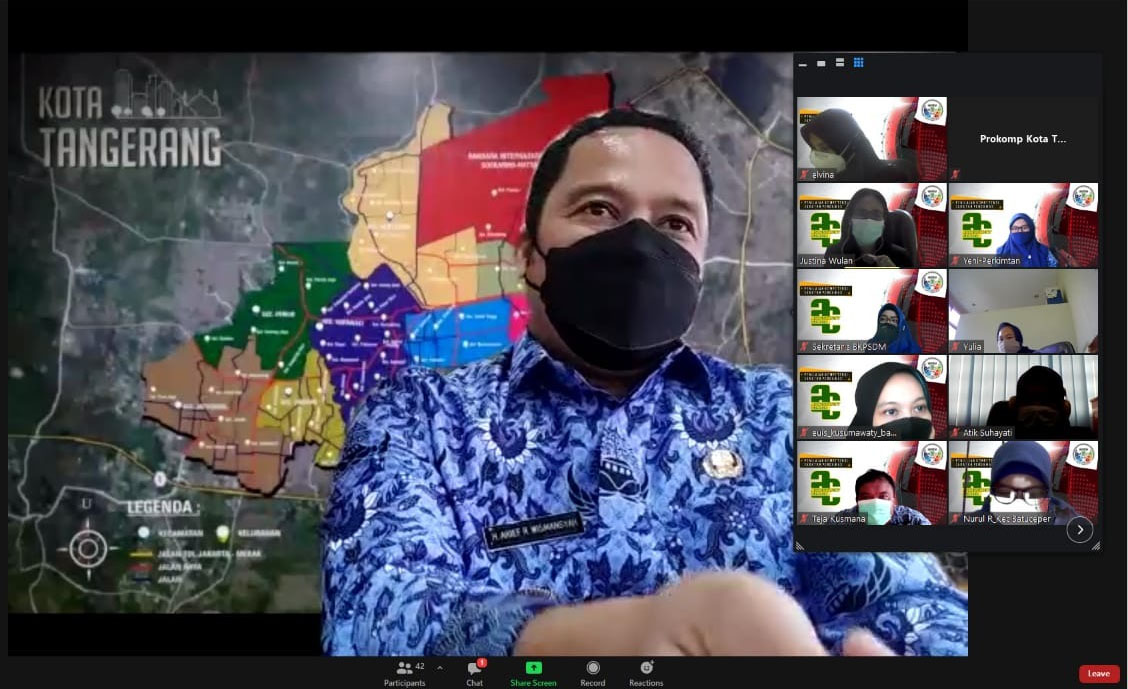1128x689 pixels.
Task: Select euis_kusumawaty's video thumbnail
Action: point(872,397)
